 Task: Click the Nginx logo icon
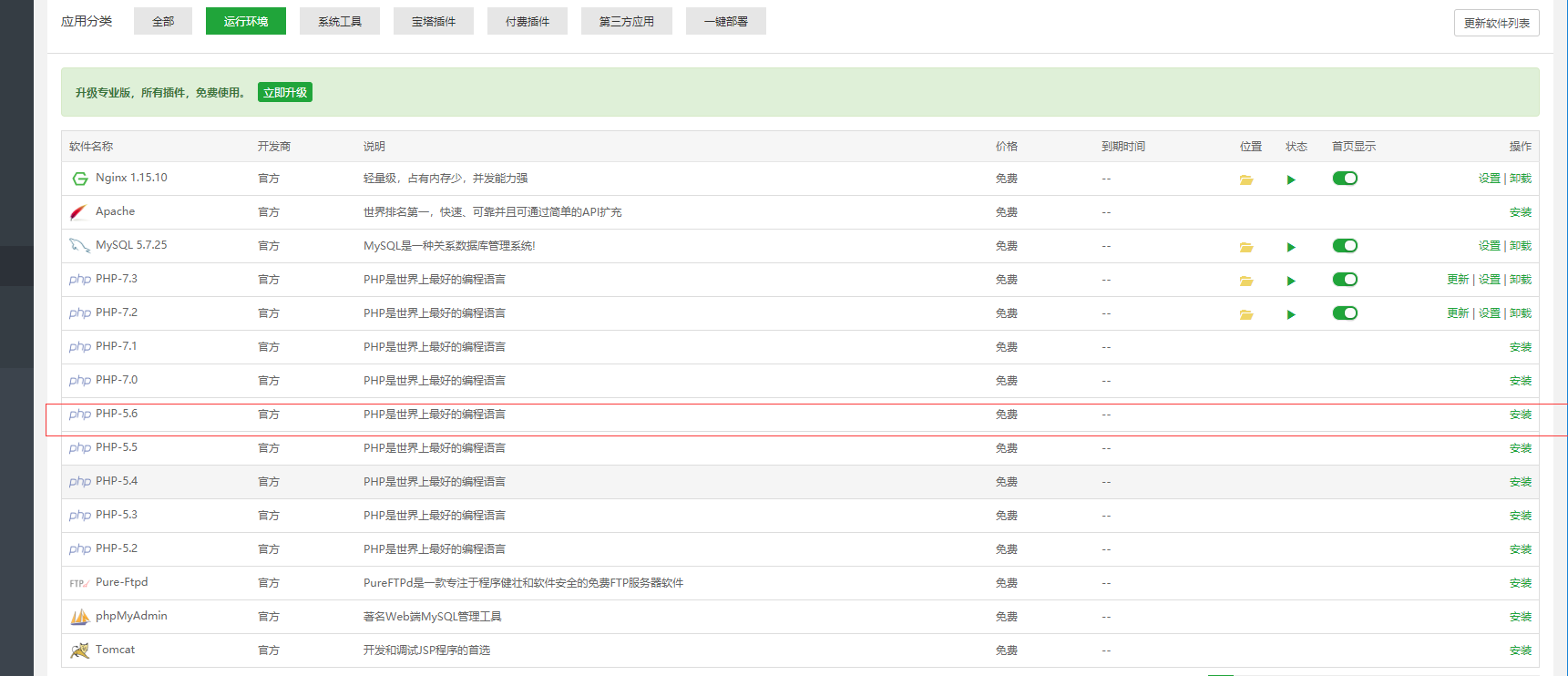80,179
